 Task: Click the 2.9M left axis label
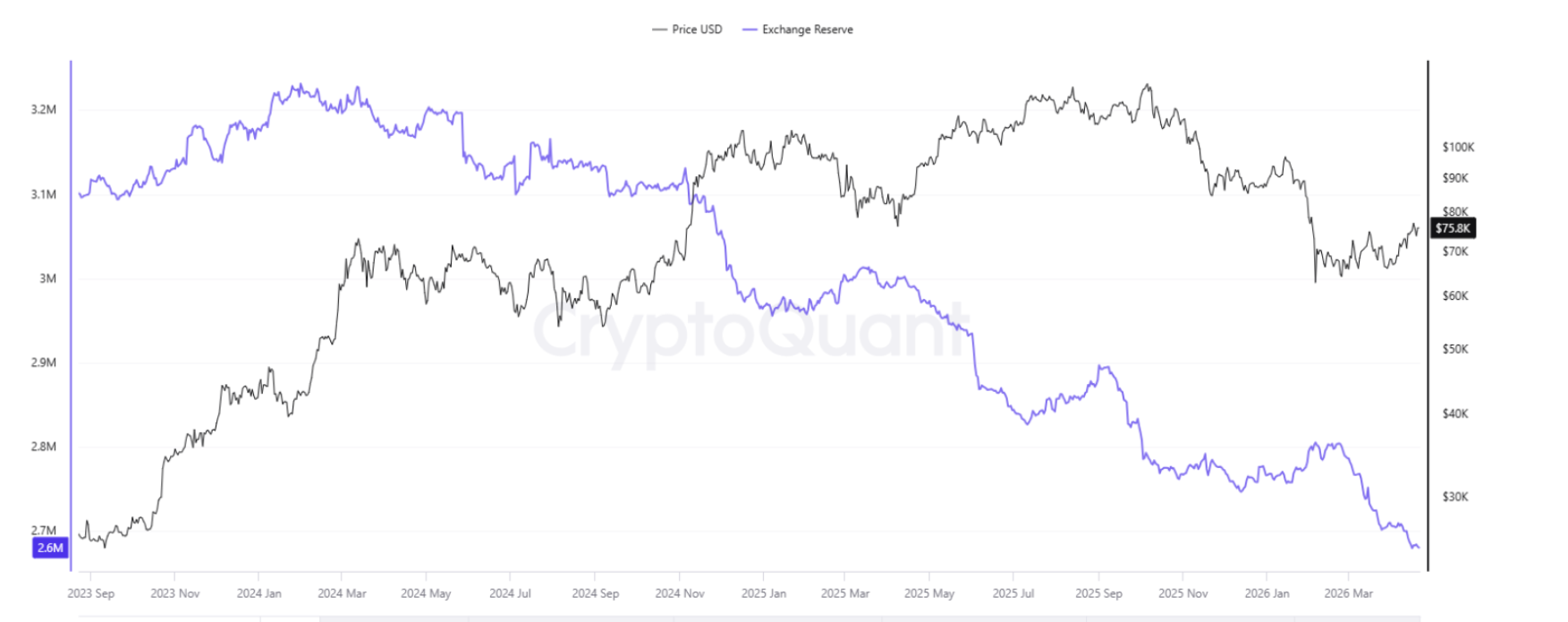click(x=44, y=362)
